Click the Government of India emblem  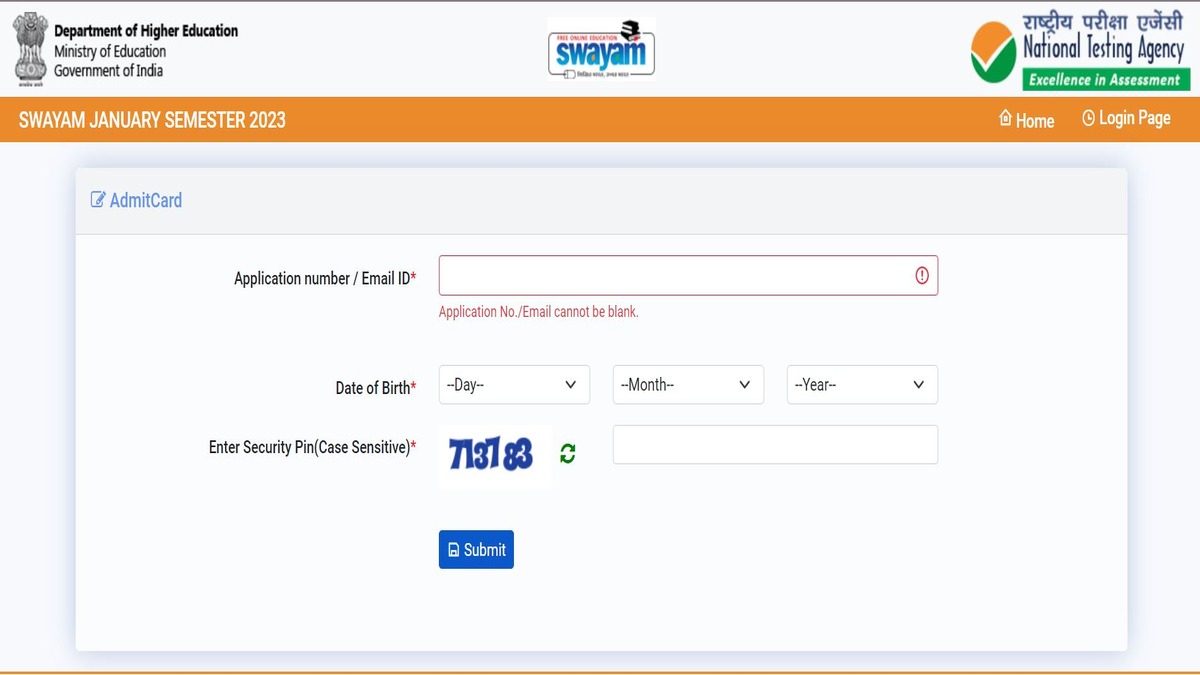click(30, 47)
